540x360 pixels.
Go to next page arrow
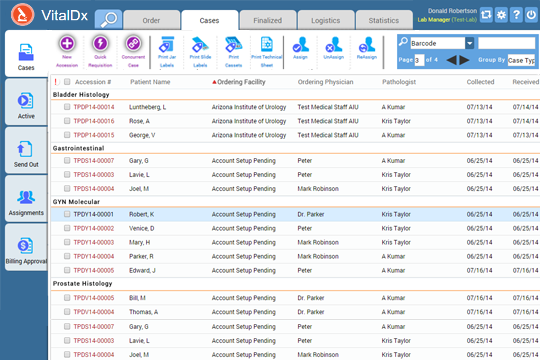click(x=464, y=60)
